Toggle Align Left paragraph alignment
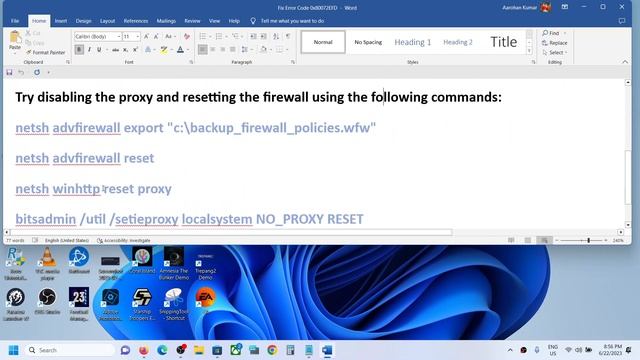The height and width of the screenshot is (360, 640). coord(202,50)
